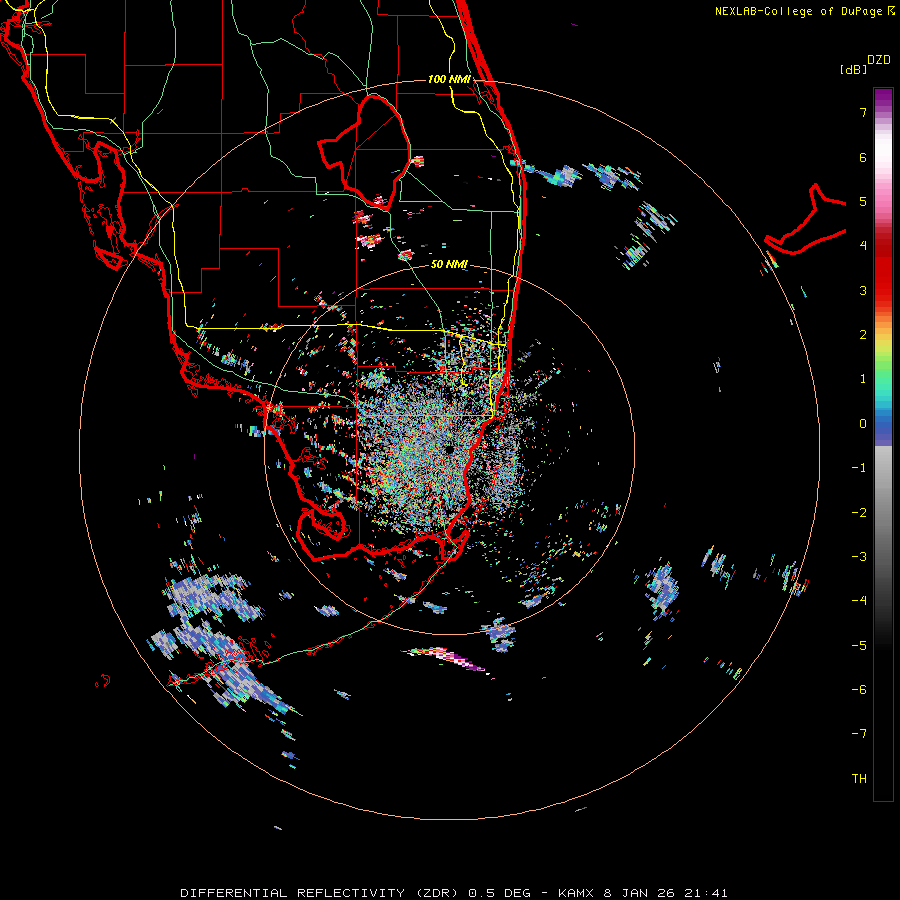This screenshot has height=900, width=900.
Task: Click the [dB] units label
Action: pyautogui.click(x=853, y=69)
